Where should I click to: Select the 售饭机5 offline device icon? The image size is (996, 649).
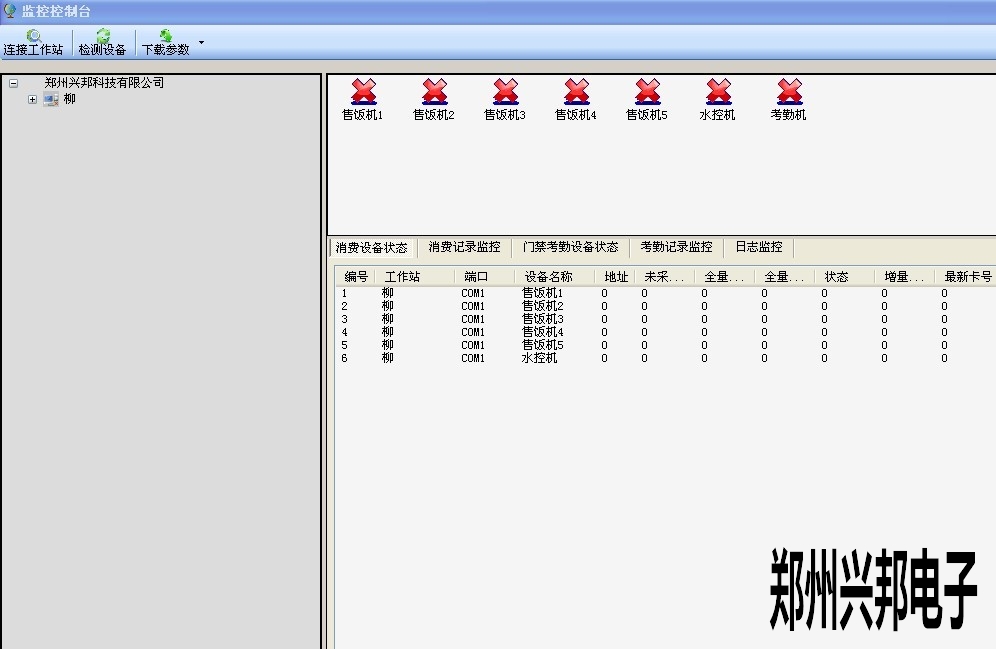[x=647, y=91]
